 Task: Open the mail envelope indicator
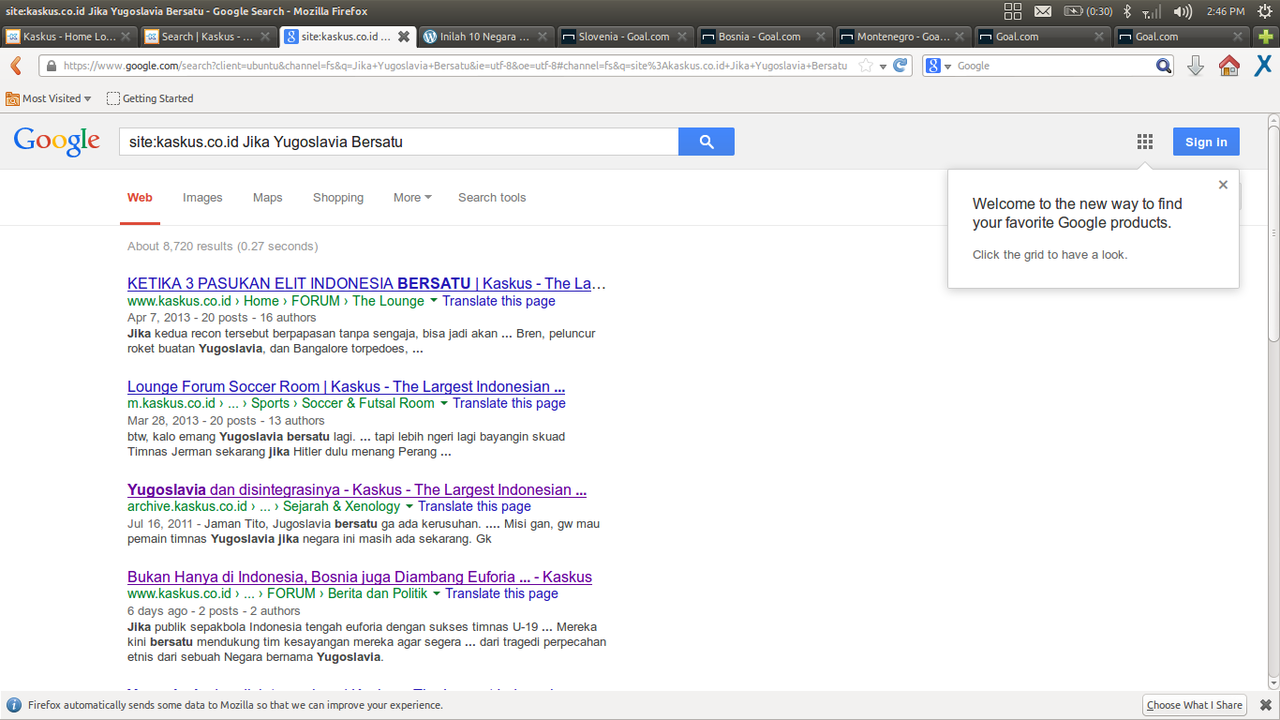pos(1043,11)
